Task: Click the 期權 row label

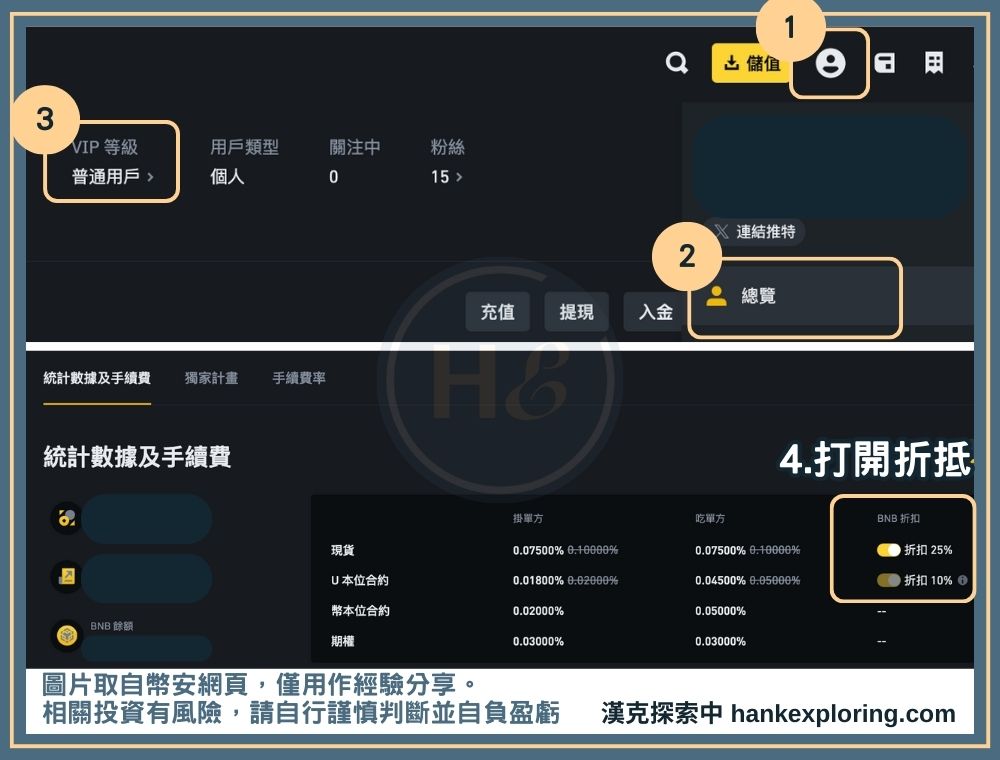Action: tap(342, 641)
